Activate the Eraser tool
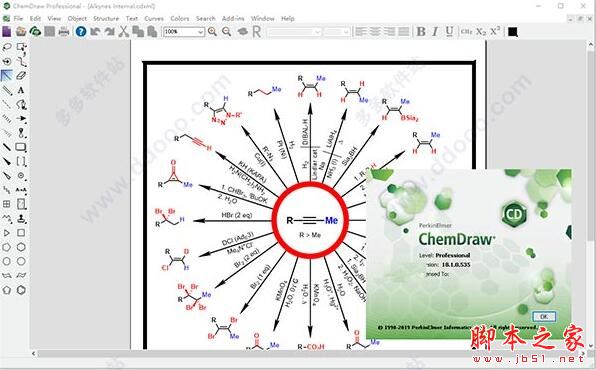596x370 pixels. coord(21,75)
